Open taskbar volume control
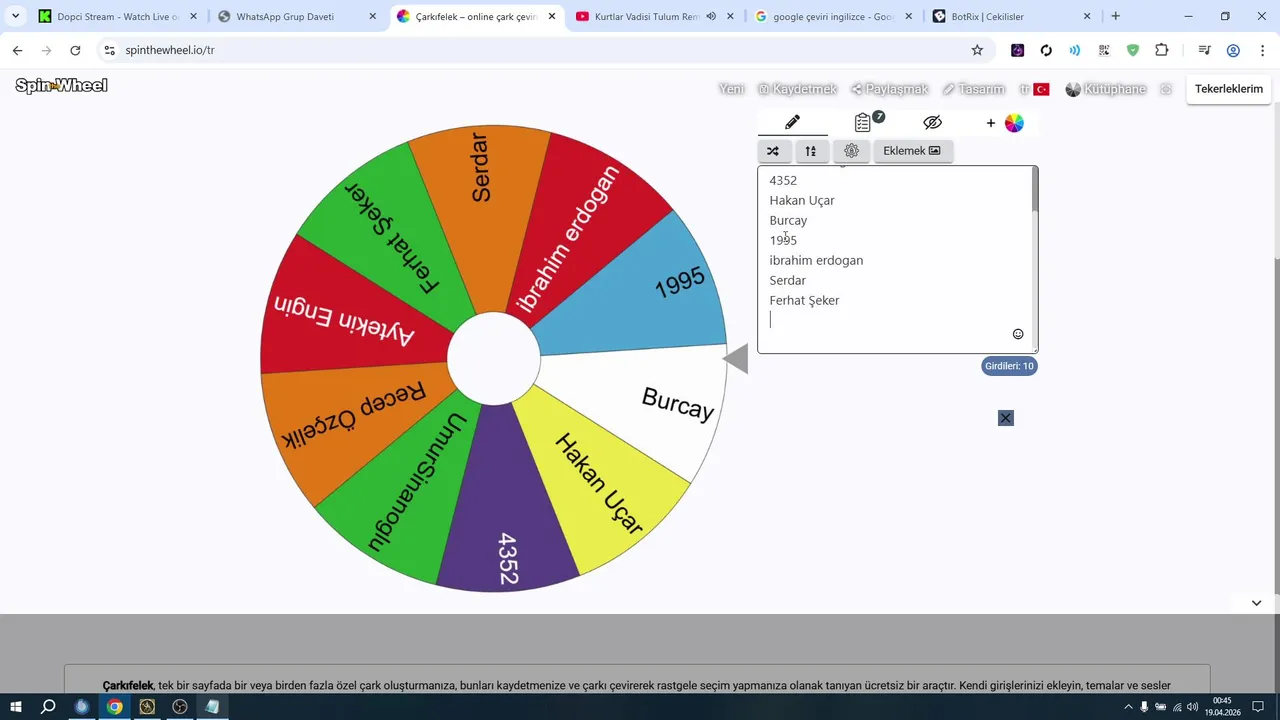Screen dimensions: 1280x720 tap(1193, 707)
